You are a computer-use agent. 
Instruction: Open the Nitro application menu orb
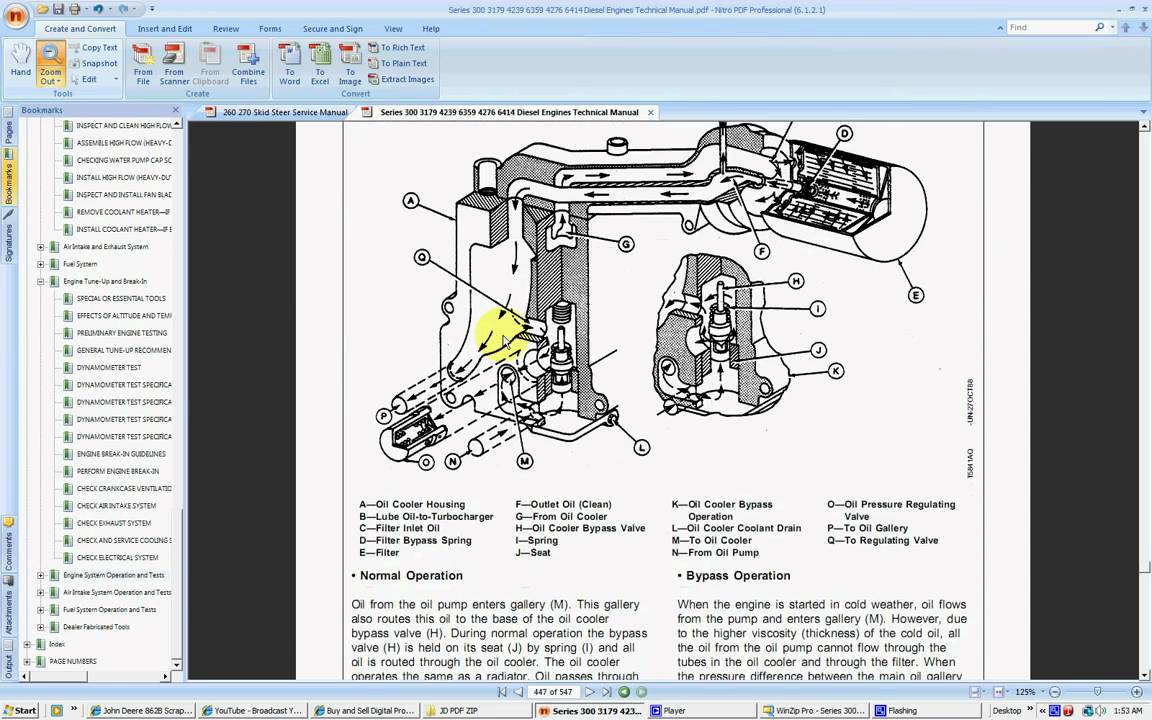[x=15, y=15]
